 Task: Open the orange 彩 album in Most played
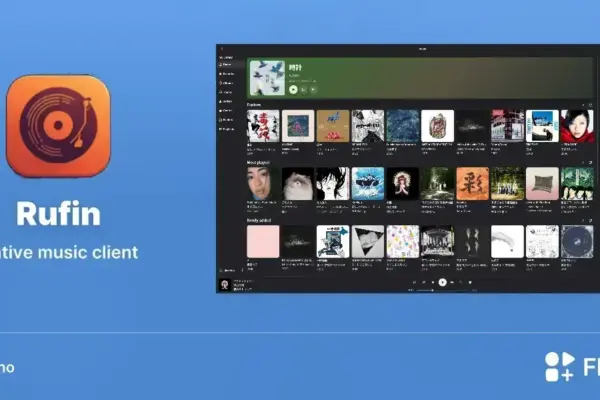pyautogui.click(x=473, y=183)
